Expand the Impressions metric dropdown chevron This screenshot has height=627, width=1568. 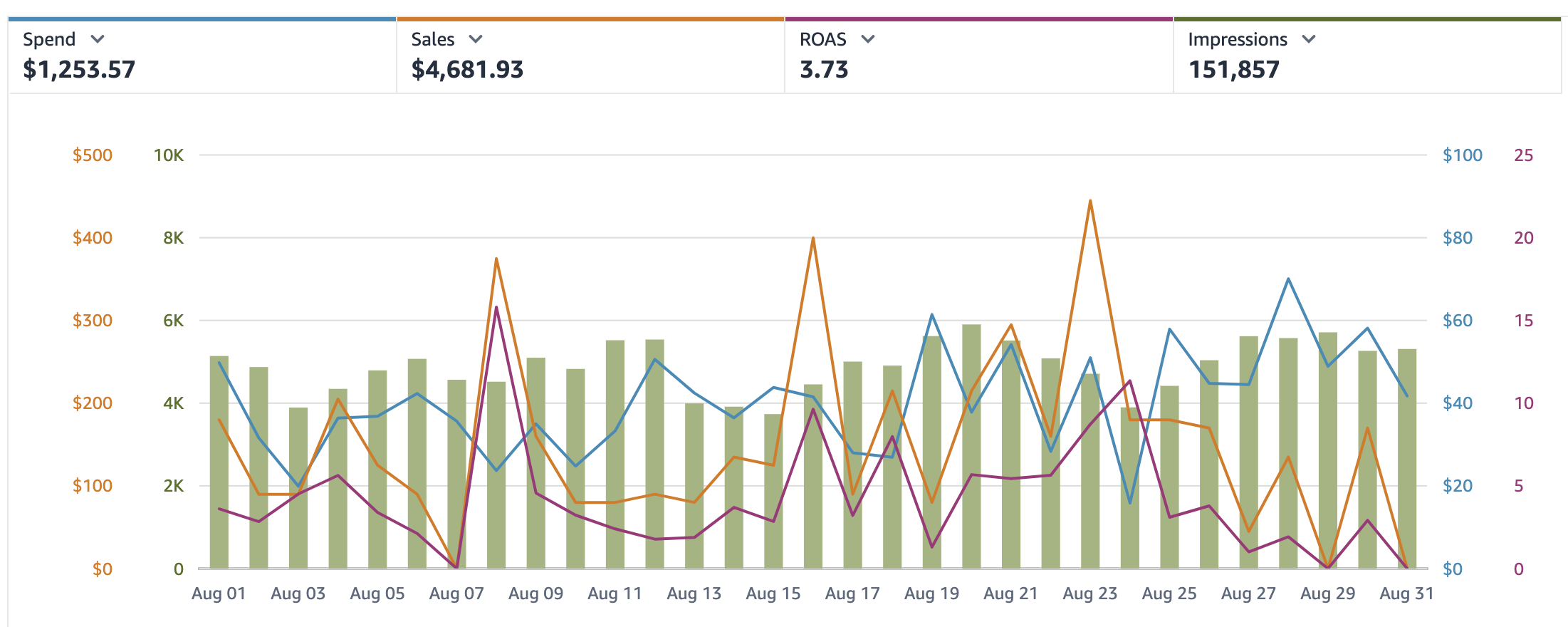pos(1309,39)
